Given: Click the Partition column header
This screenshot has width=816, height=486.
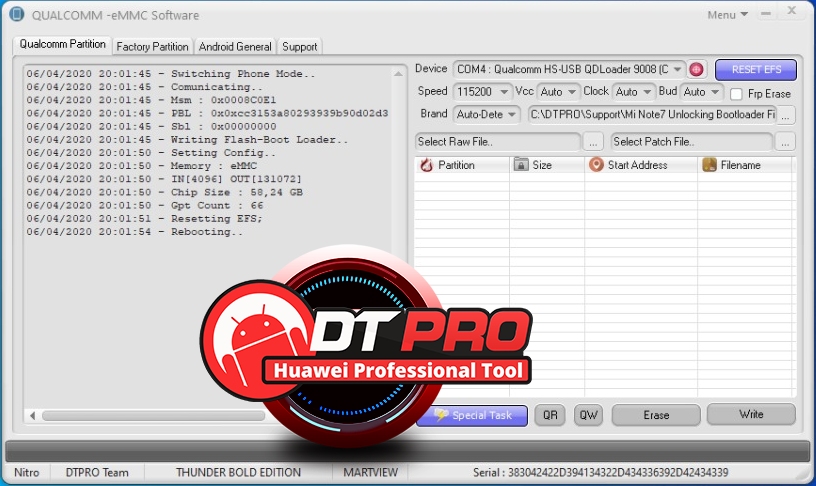Looking at the screenshot, I should pos(462,165).
